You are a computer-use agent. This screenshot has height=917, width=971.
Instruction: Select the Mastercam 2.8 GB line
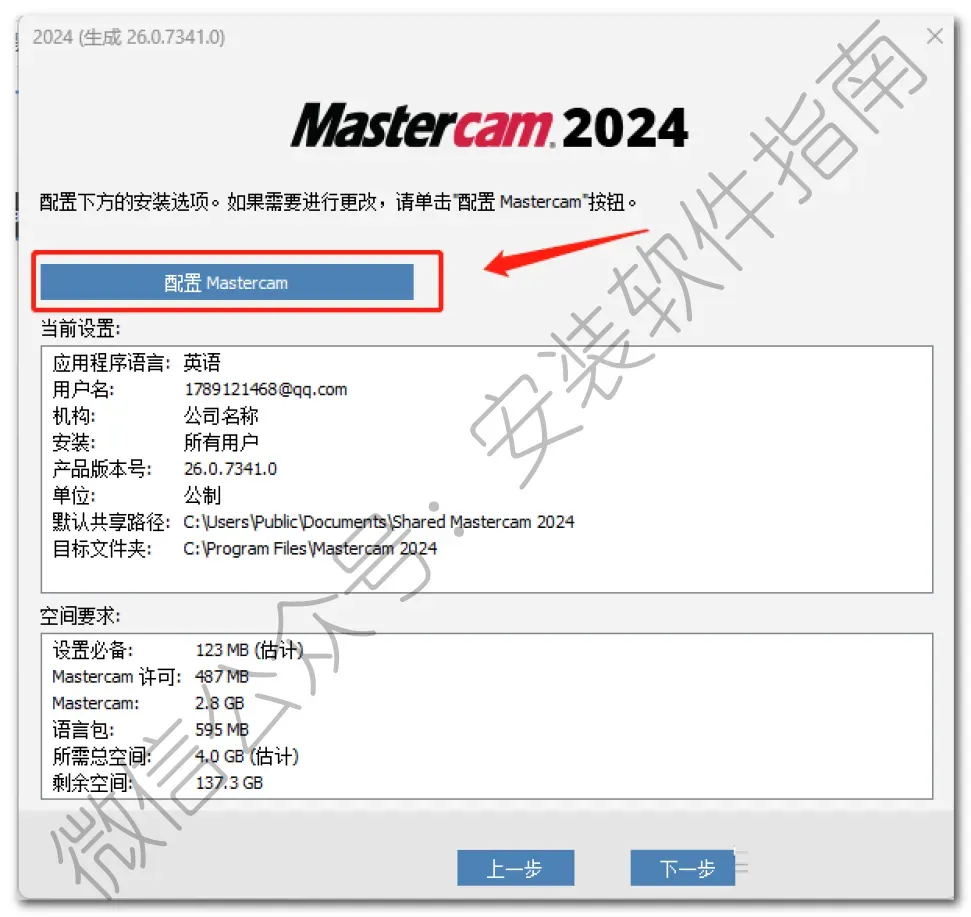pos(148,703)
